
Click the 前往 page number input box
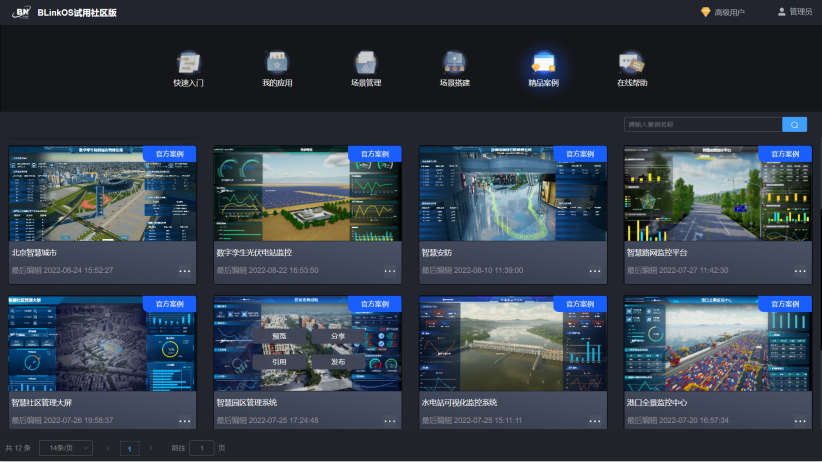201,448
